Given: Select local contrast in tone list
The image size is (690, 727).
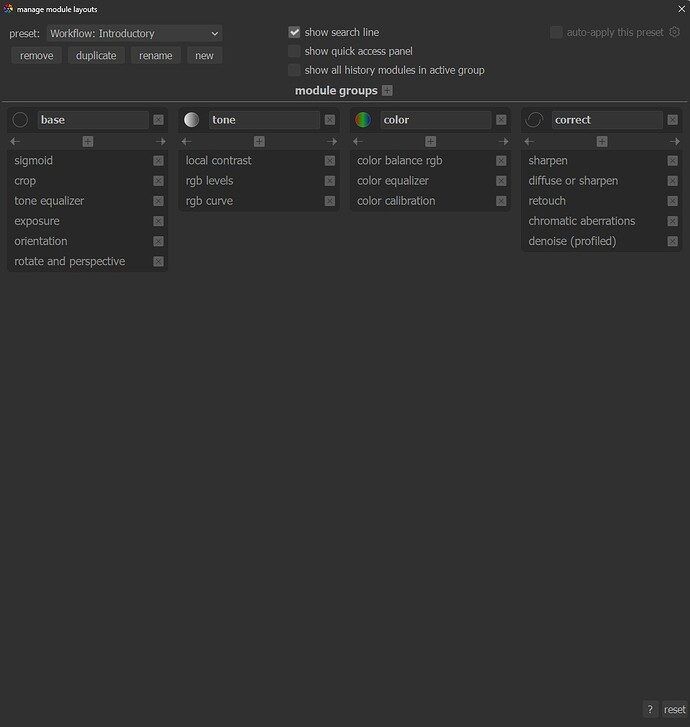Looking at the screenshot, I should [218, 161].
